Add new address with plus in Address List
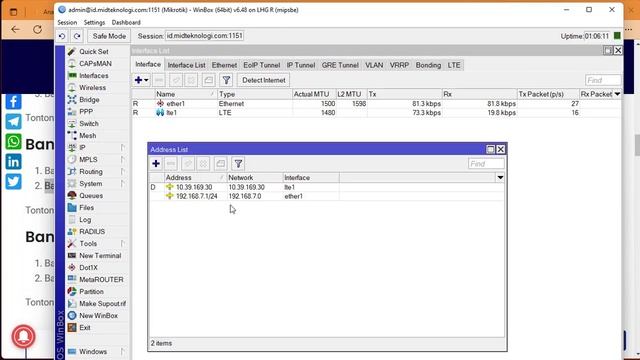640x360 pixels. (156, 164)
